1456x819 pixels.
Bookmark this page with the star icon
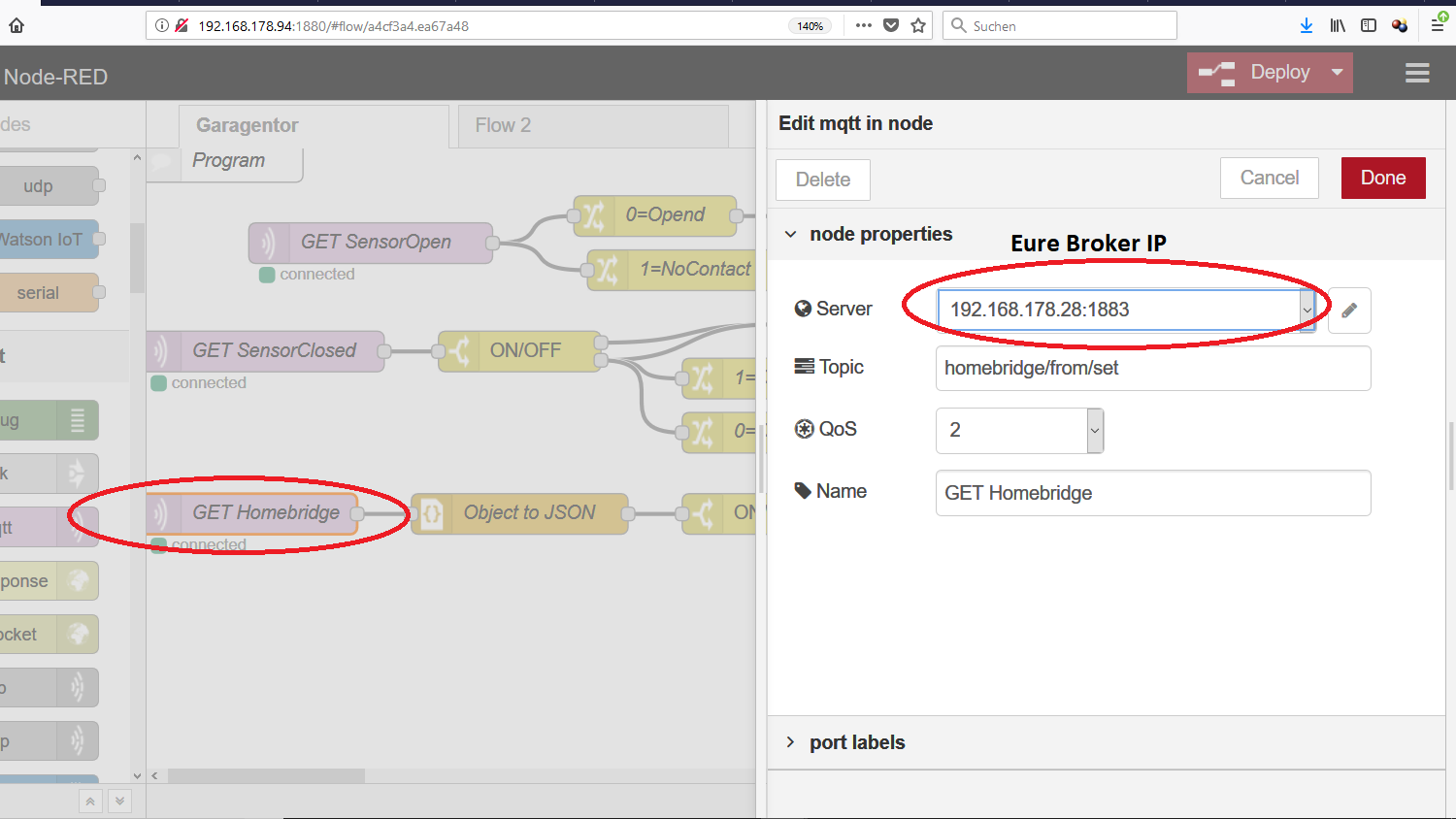(x=918, y=26)
